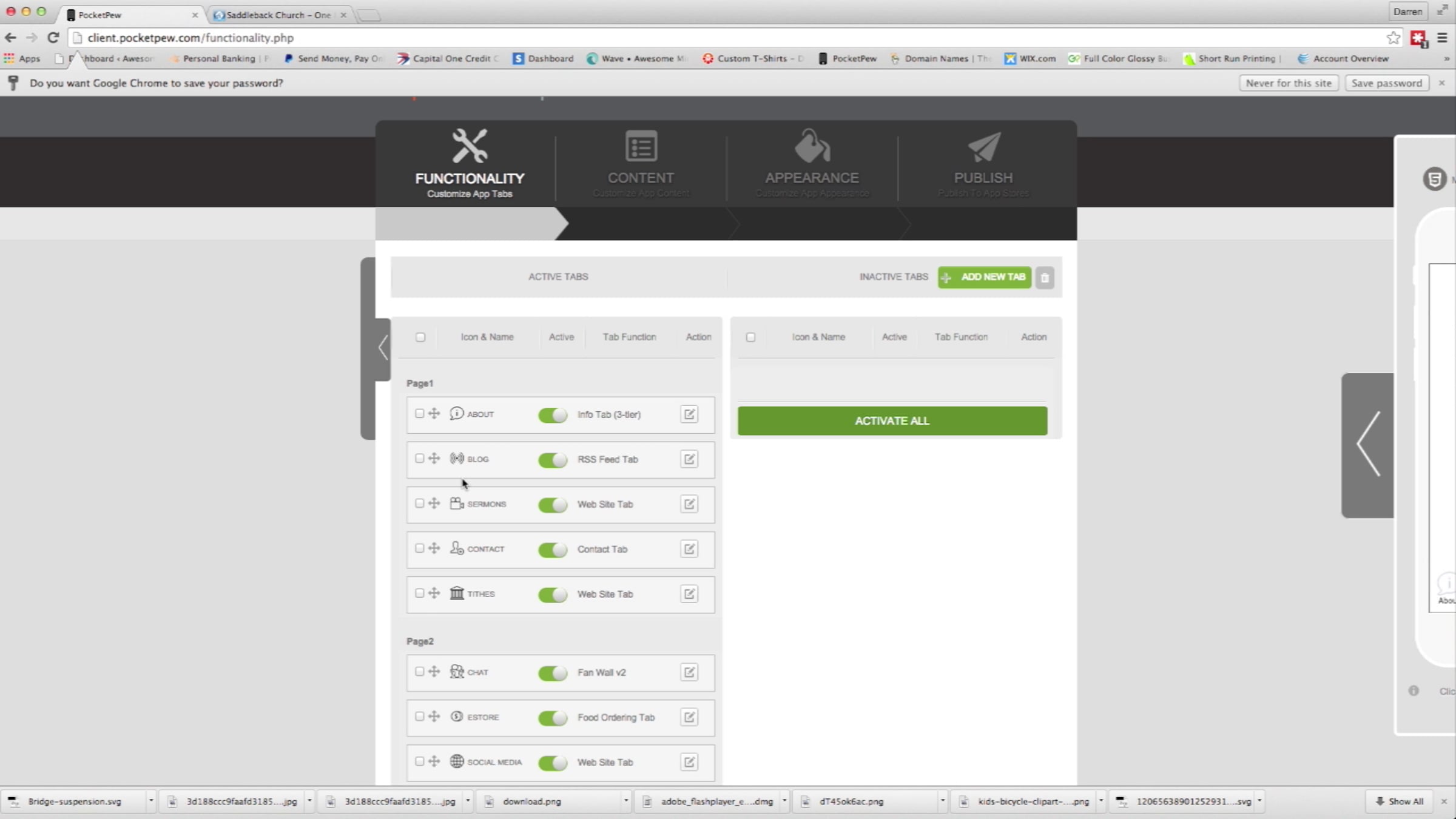Turn off the CONTACT tab toggle

552,550
